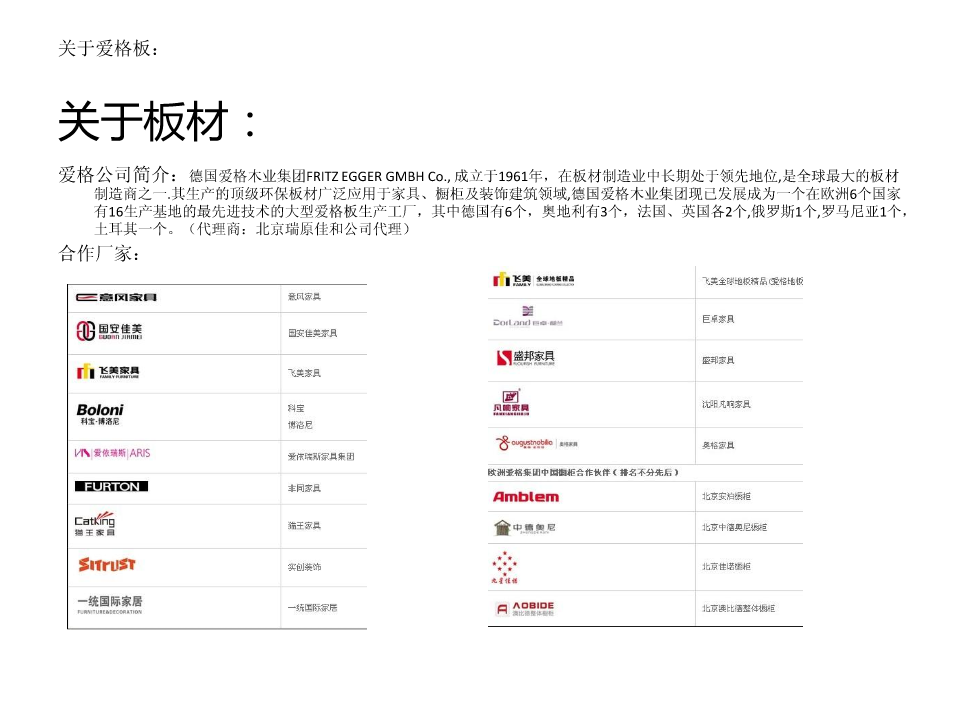Click the large title '关于板材:'
This screenshot has width=960, height=720.
coord(157,121)
